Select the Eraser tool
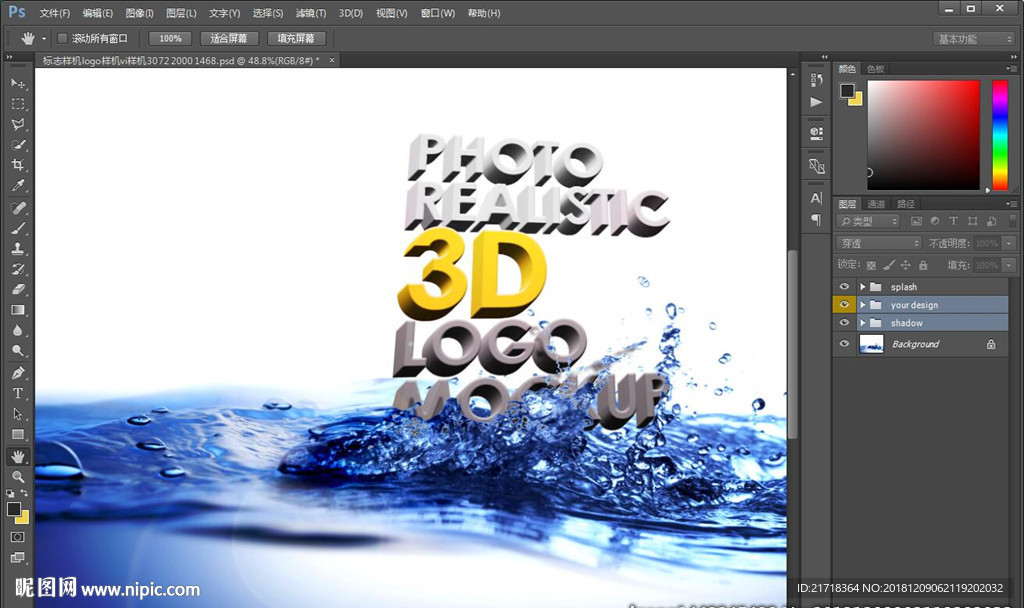Viewport: 1024px width, 608px height. pyautogui.click(x=18, y=289)
